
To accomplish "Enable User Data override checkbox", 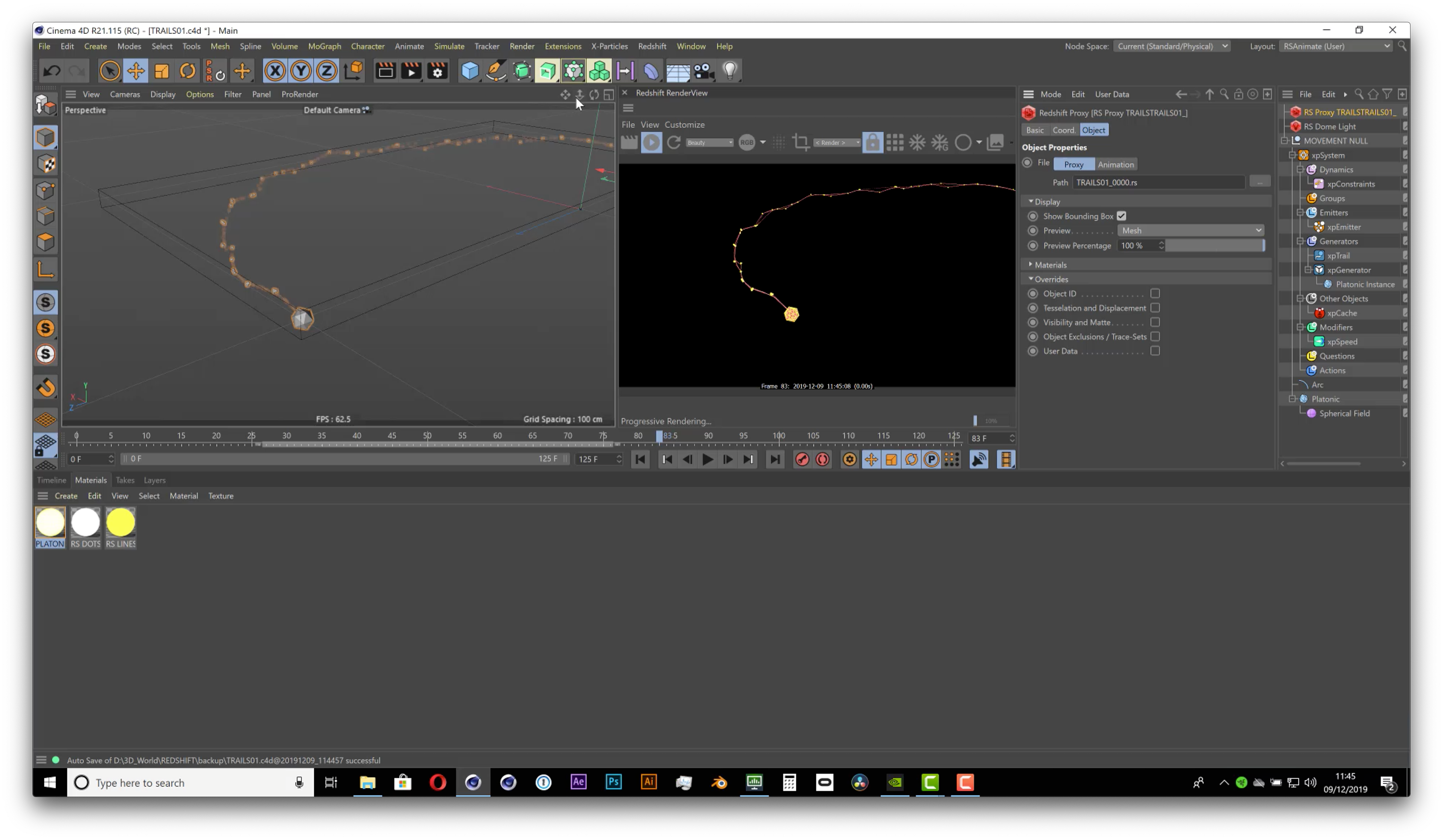I will click(1155, 351).
